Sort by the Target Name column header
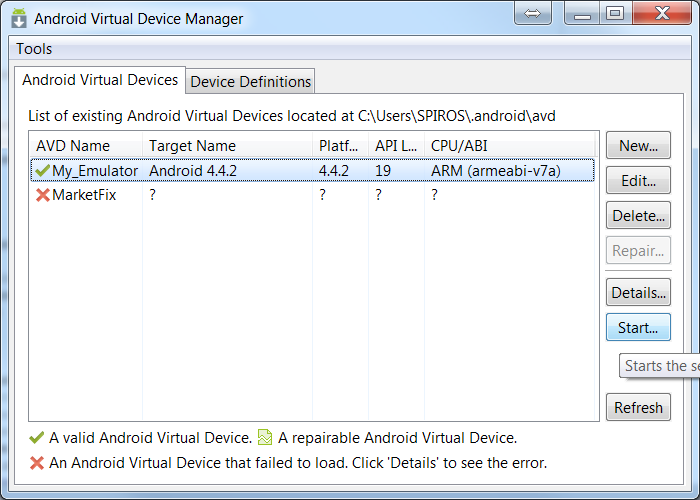This screenshot has height=500, width=700. pyautogui.click(x=227, y=146)
